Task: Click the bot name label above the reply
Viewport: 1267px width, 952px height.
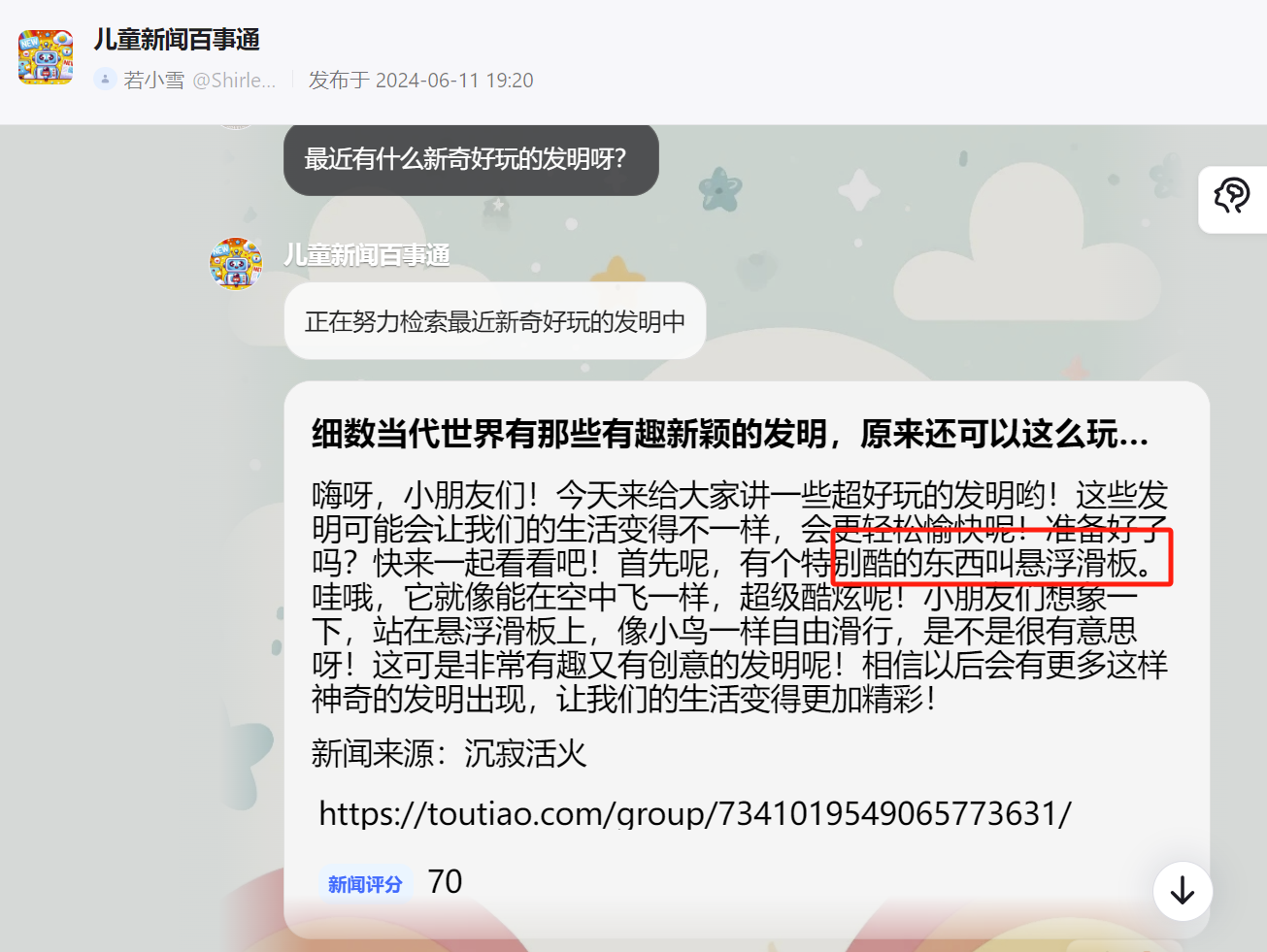Action: (366, 254)
